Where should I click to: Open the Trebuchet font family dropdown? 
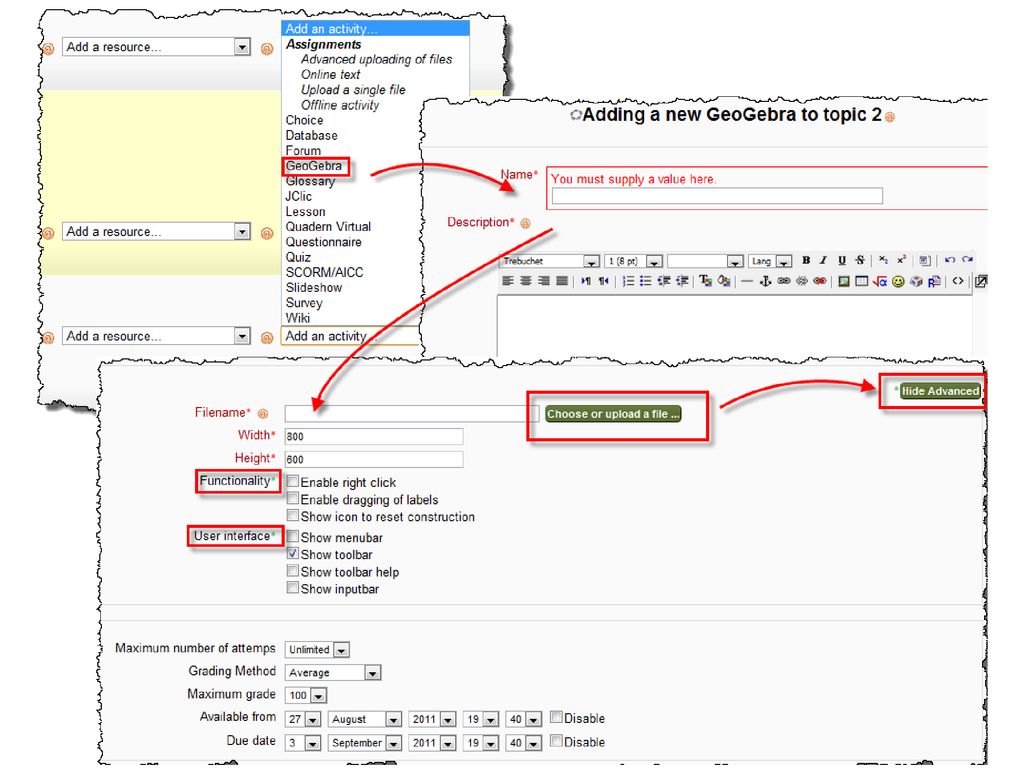click(550, 261)
